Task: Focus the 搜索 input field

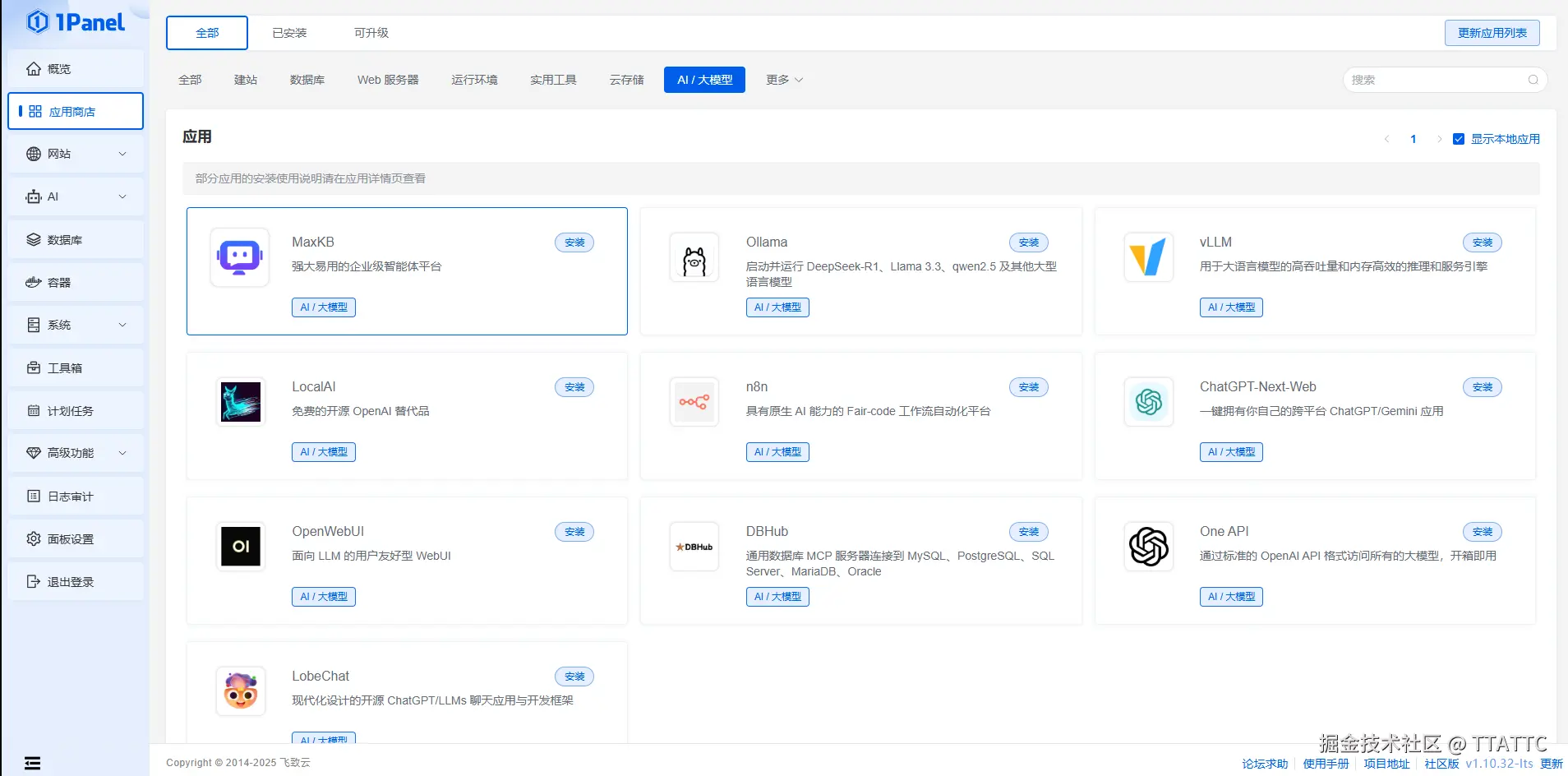Action: point(1445,80)
